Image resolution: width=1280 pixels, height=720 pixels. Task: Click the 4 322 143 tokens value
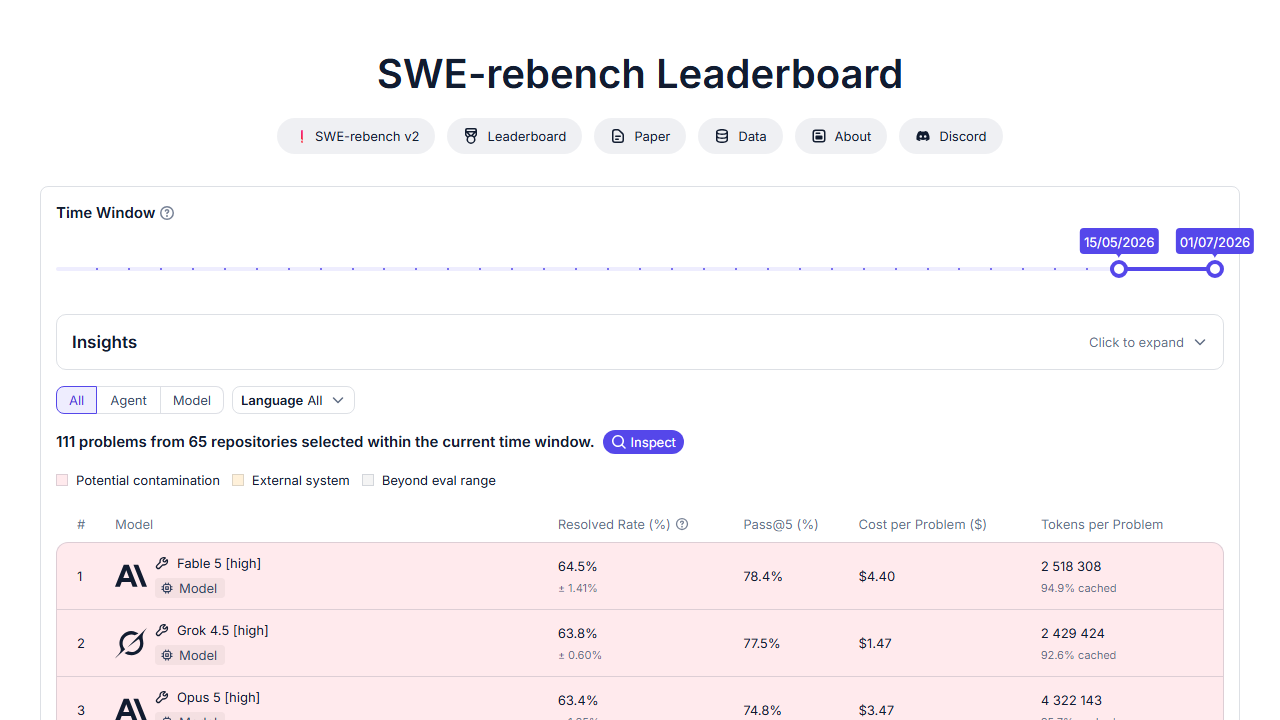pyautogui.click(x=1071, y=700)
